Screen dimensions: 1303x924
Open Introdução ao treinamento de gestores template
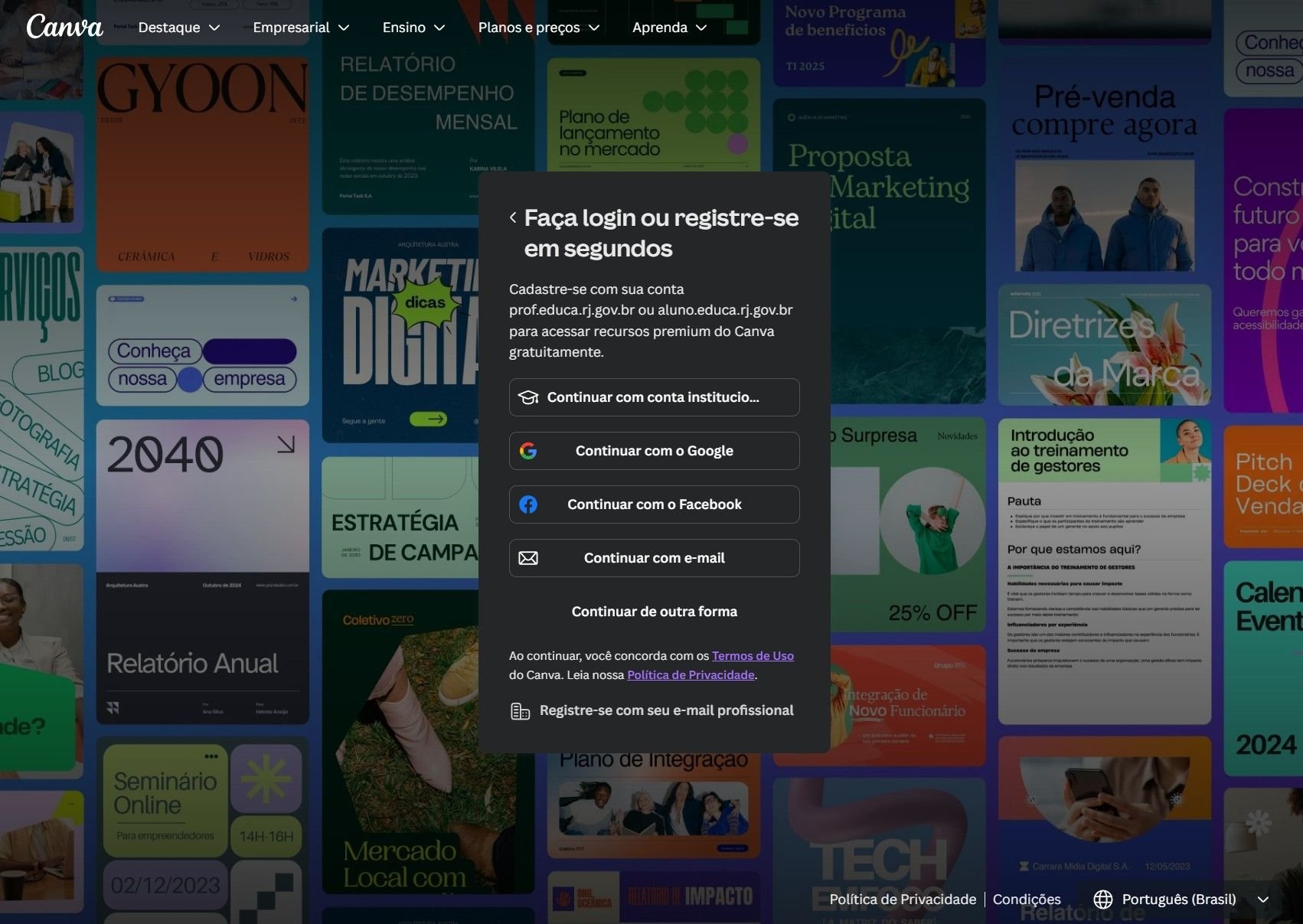pos(1105,571)
